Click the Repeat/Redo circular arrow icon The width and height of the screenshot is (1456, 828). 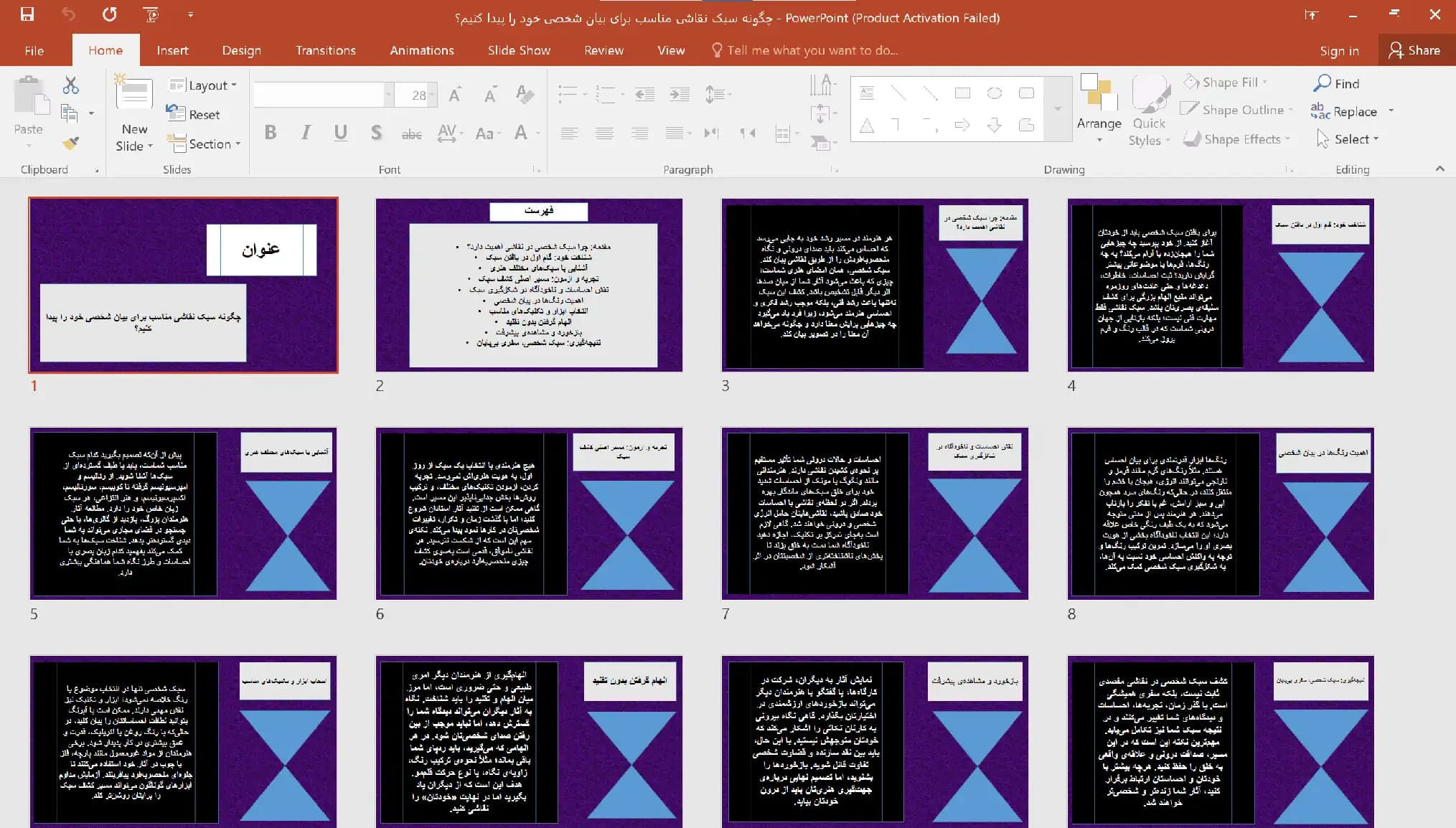pos(109,14)
